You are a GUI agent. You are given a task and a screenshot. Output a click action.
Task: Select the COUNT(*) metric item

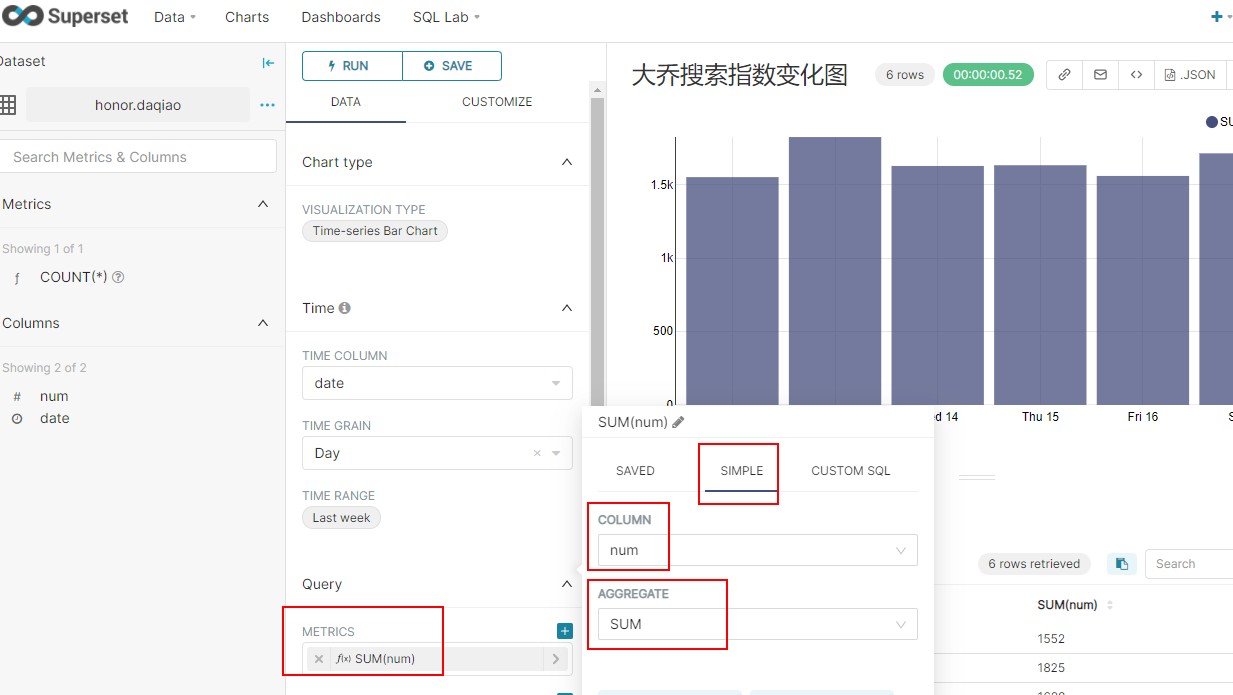73,277
